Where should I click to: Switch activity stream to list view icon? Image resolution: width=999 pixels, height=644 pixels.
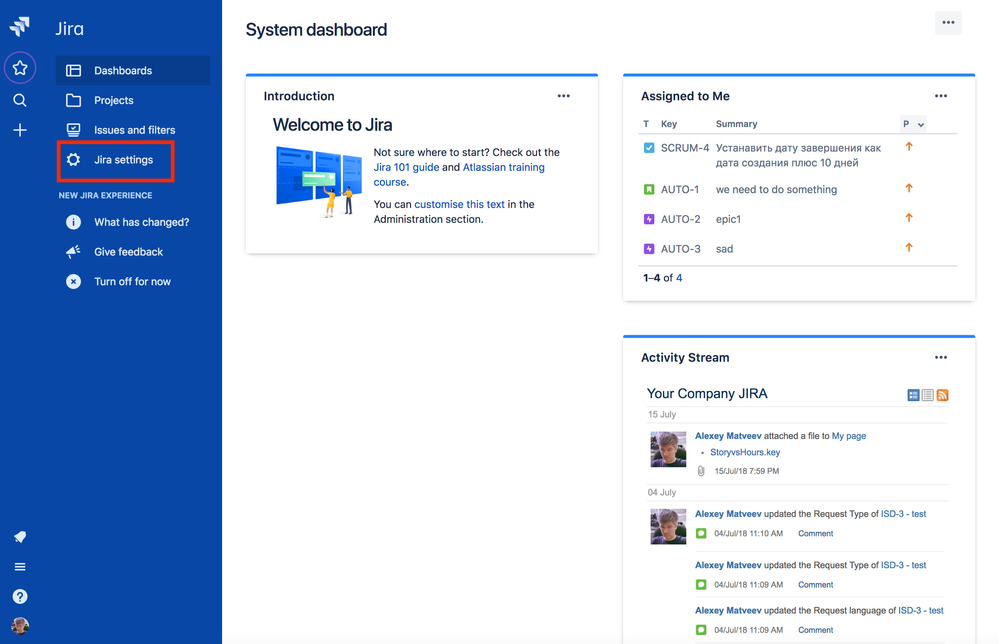[928, 395]
